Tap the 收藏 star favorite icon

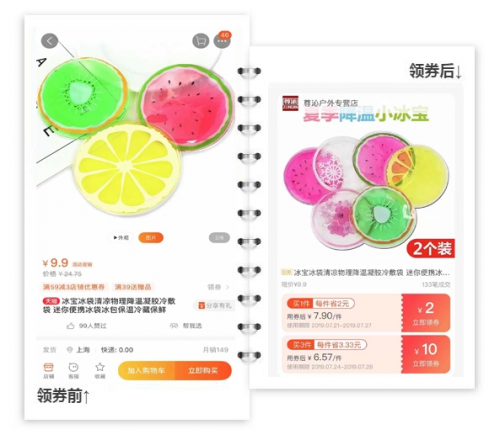point(100,370)
